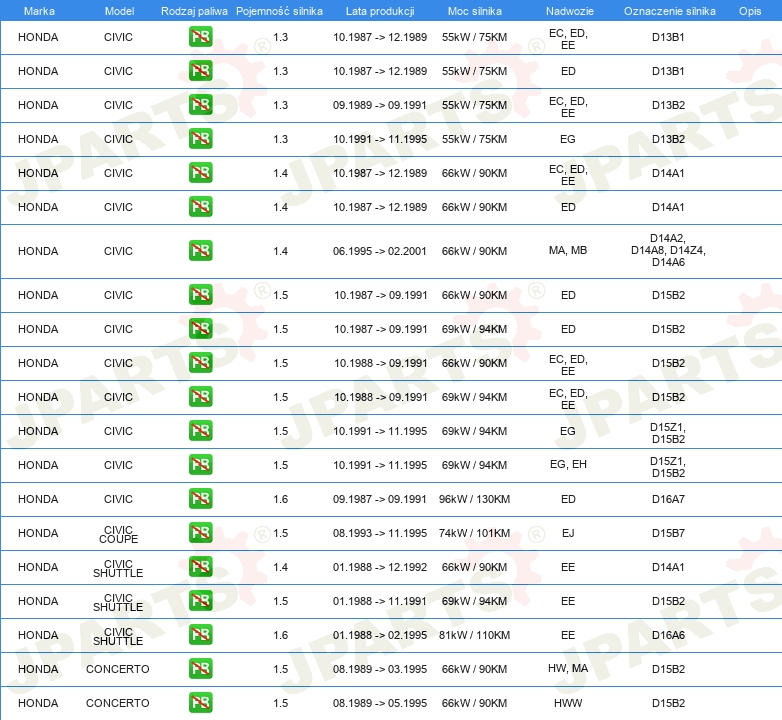782x720 pixels.
Task: Click fuel icon in CIVIC SHUTTLE D15B2 row
Action: point(200,601)
